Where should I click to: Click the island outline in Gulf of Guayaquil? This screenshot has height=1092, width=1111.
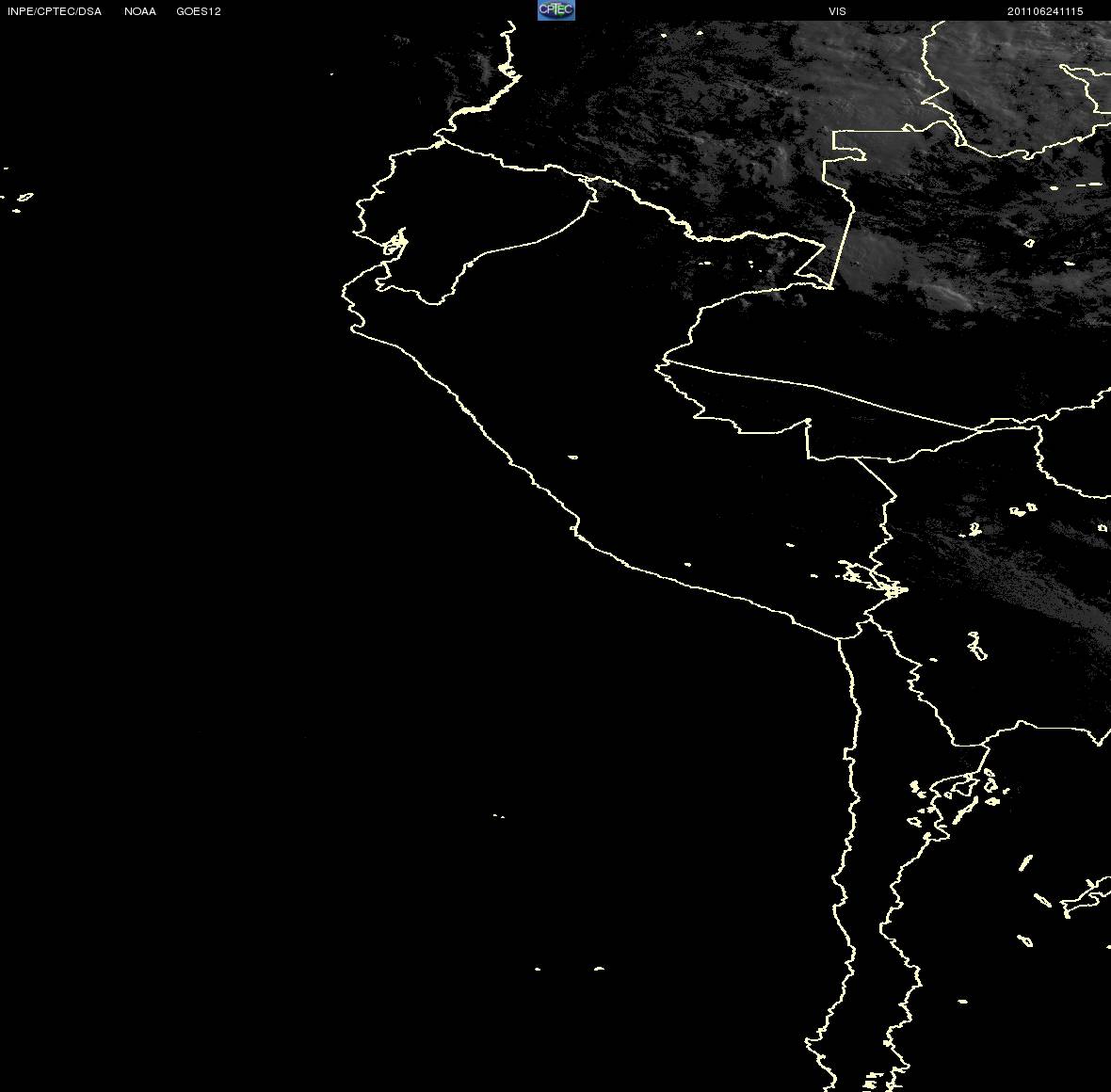[395, 242]
